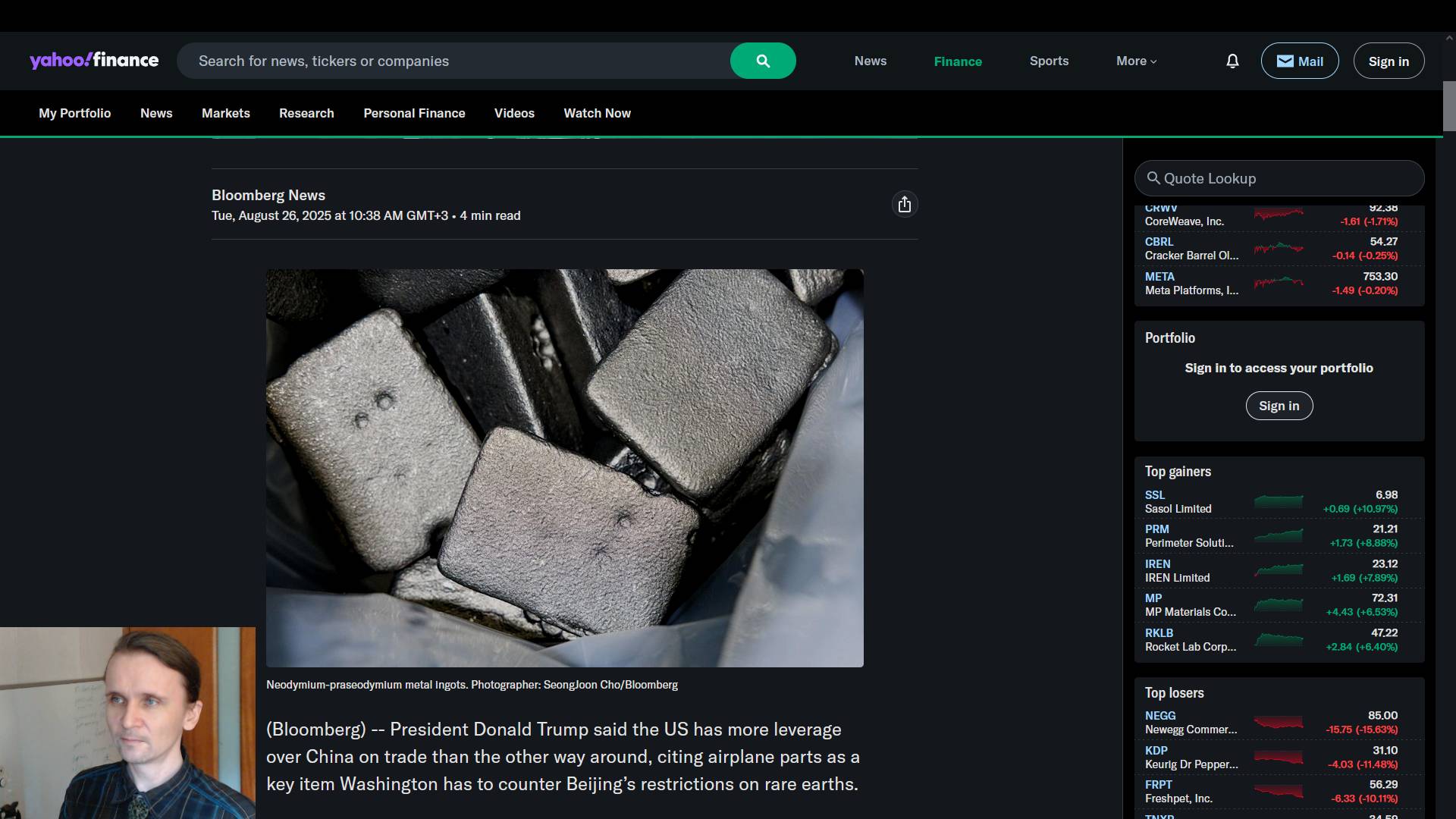Click the META mini price chart
The height and width of the screenshot is (819, 1456).
click(x=1279, y=283)
